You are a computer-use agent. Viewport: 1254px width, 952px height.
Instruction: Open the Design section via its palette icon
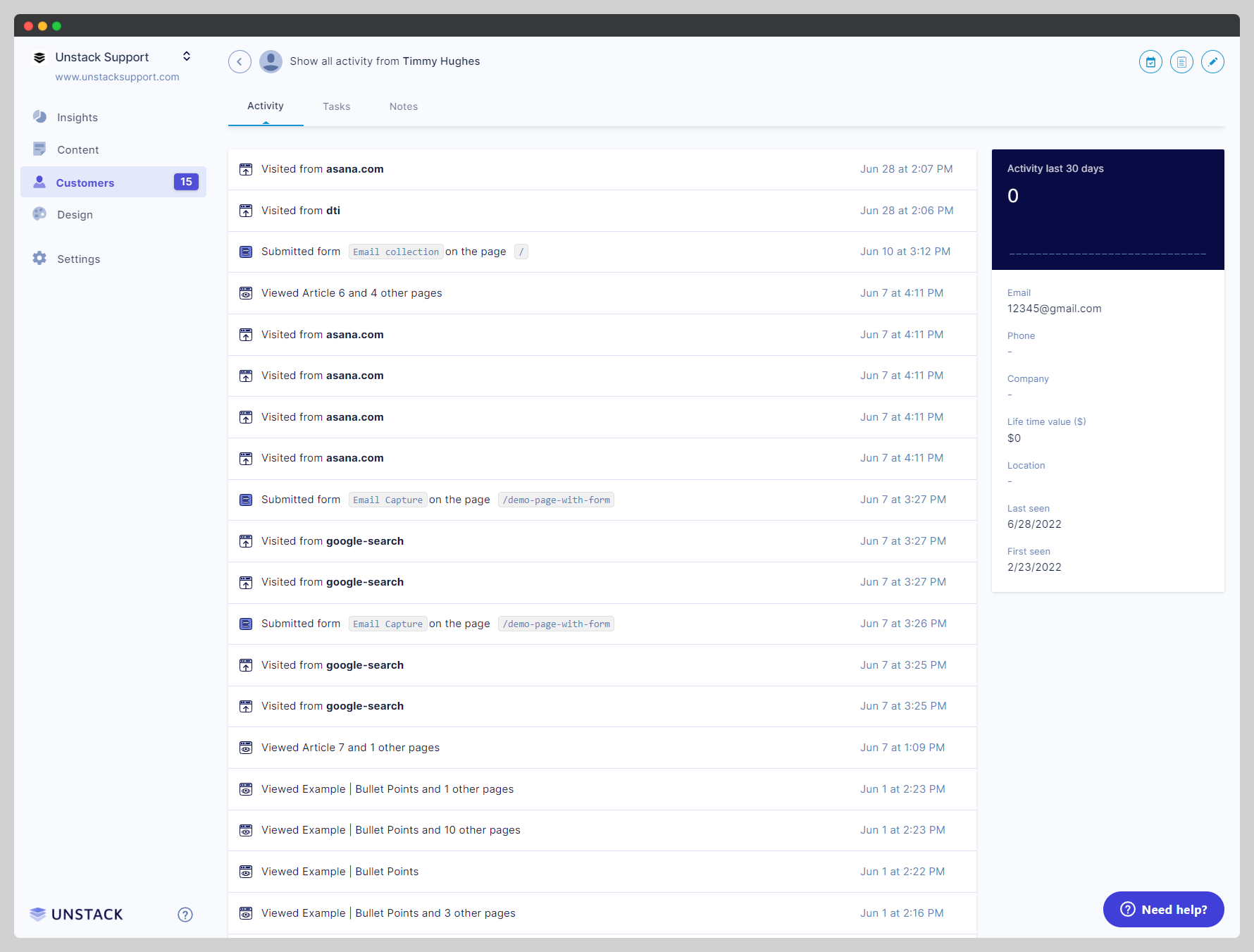click(39, 214)
